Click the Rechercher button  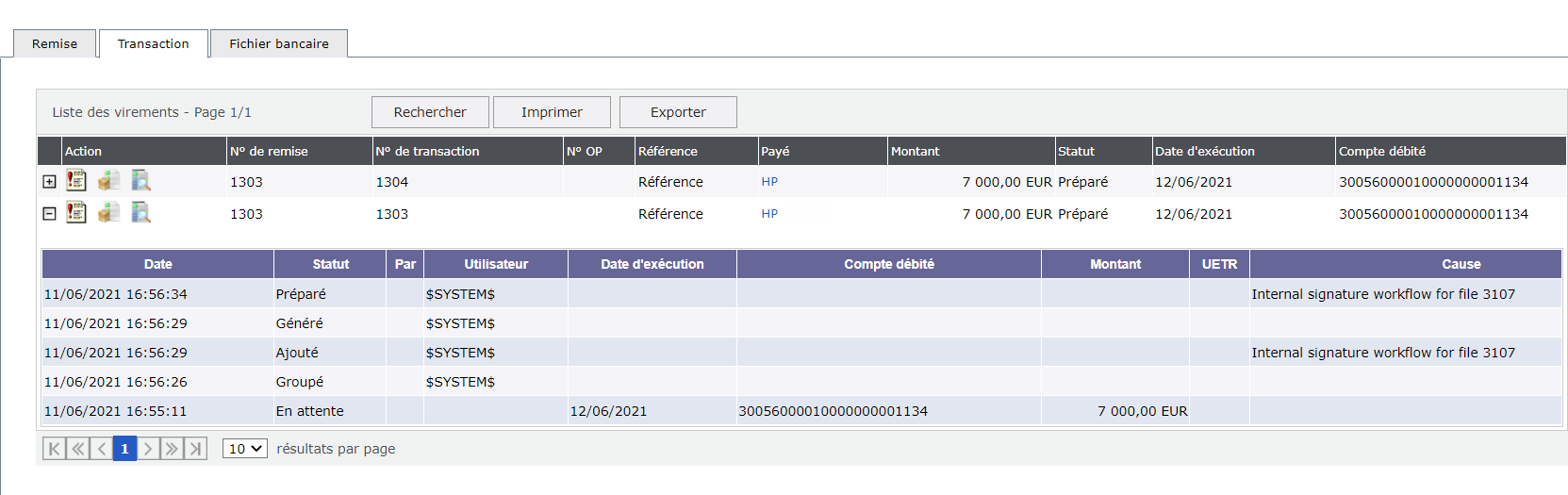[x=430, y=112]
